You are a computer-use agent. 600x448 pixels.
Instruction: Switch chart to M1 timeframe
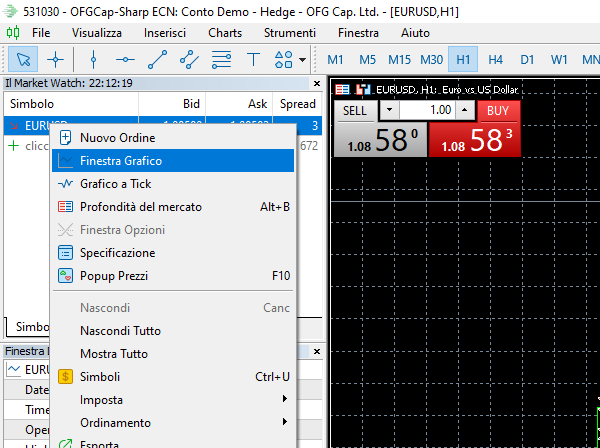(x=335, y=60)
